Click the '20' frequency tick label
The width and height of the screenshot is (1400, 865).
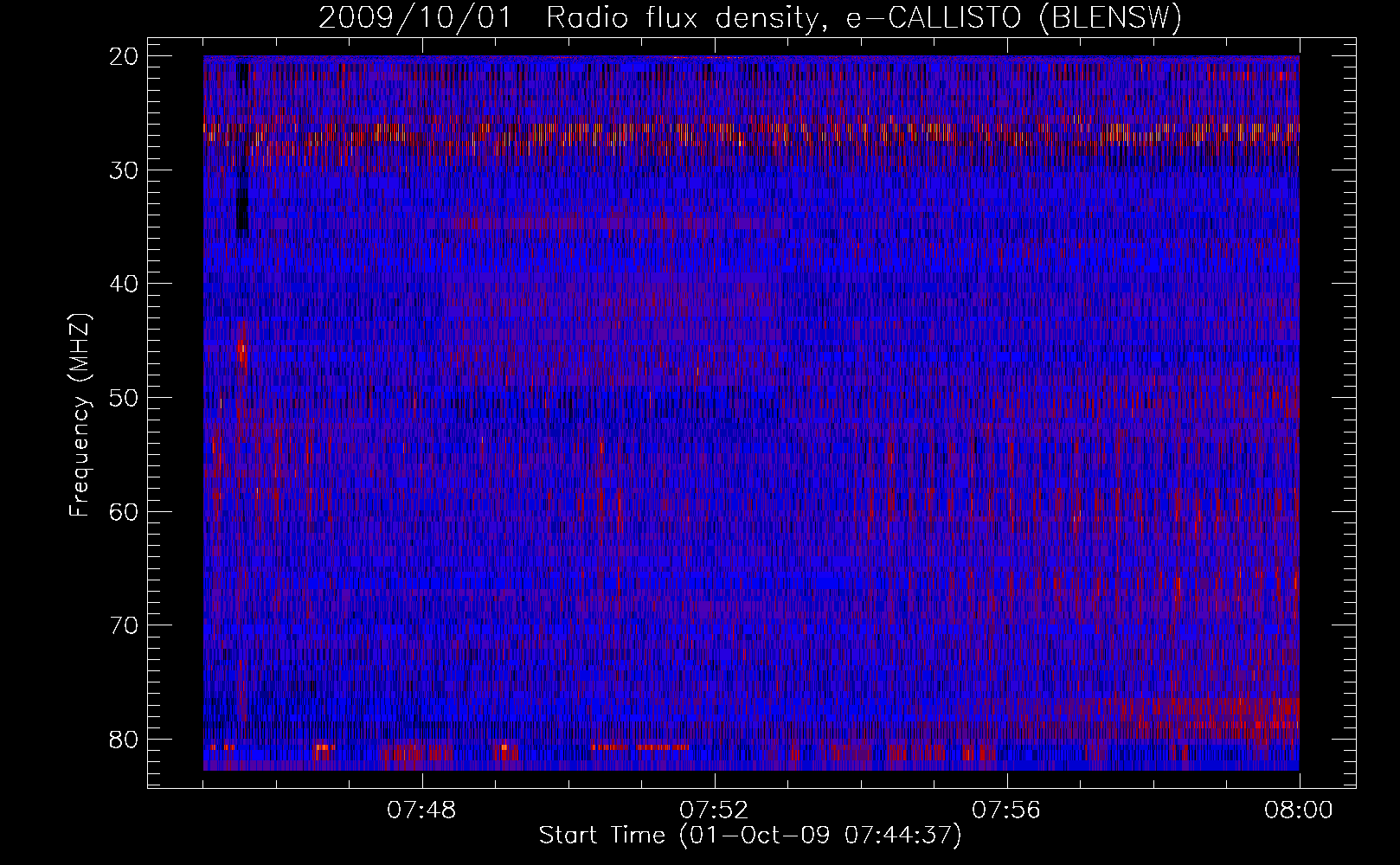125,56
